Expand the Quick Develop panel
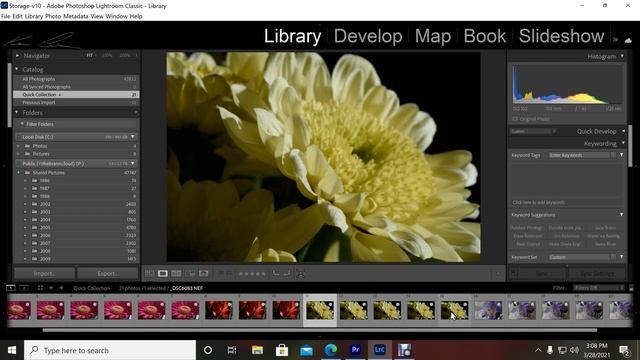This screenshot has height=360, width=640. pyautogui.click(x=623, y=131)
